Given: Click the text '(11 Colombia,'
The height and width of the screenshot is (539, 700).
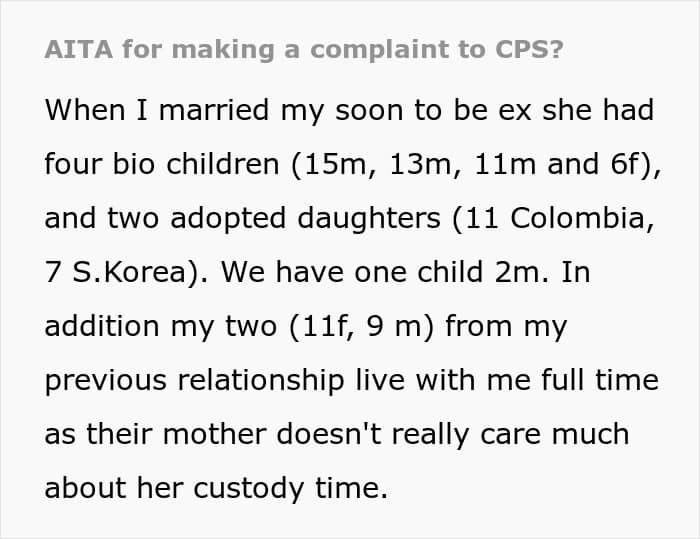Looking at the screenshot, I should (x=554, y=219).
